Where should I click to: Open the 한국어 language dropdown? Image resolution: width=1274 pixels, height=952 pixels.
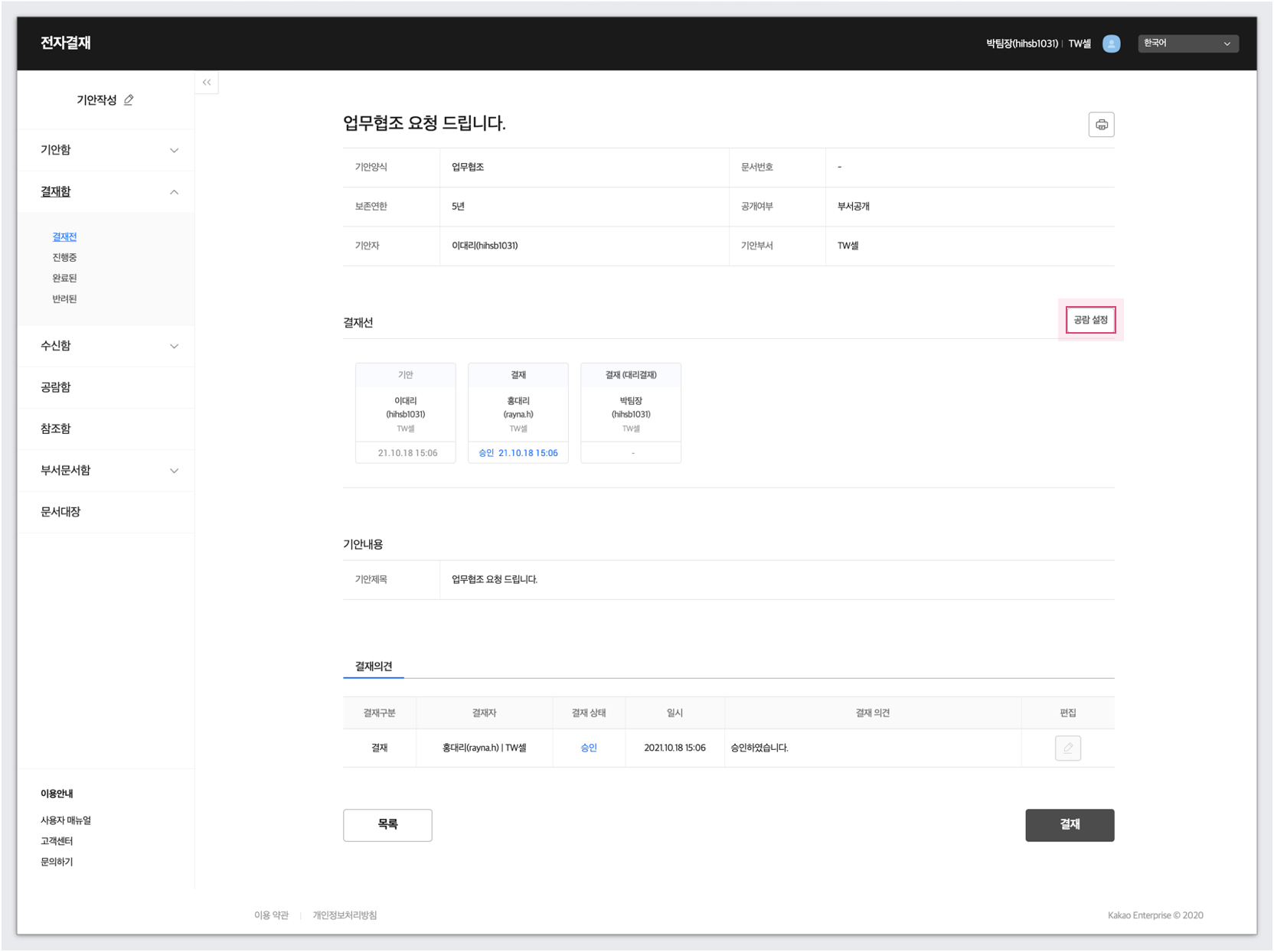pos(1187,44)
